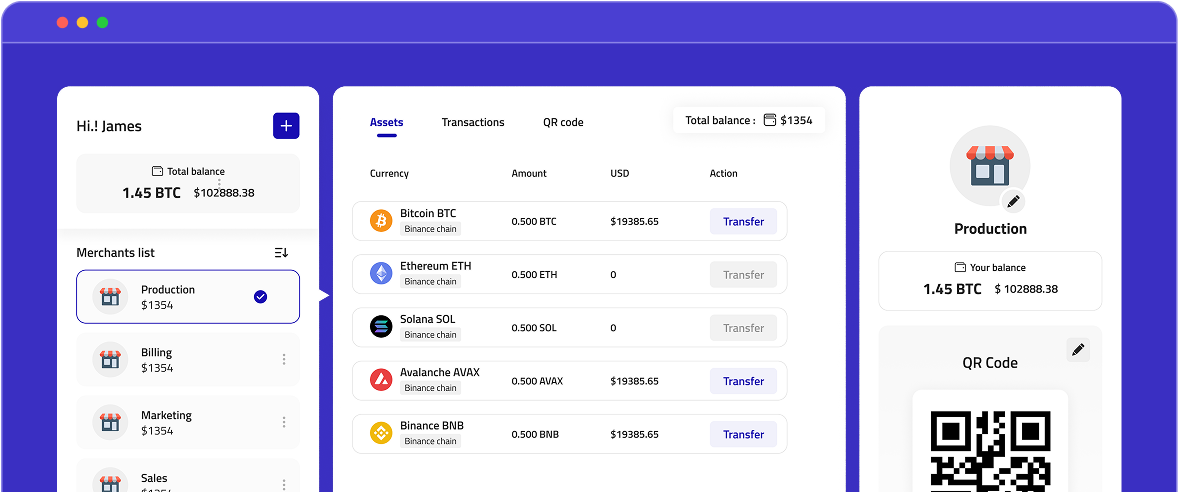This screenshot has width=1178, height=492.
Task: Click the plus add merchant button
Action: (x=285, y=125)
